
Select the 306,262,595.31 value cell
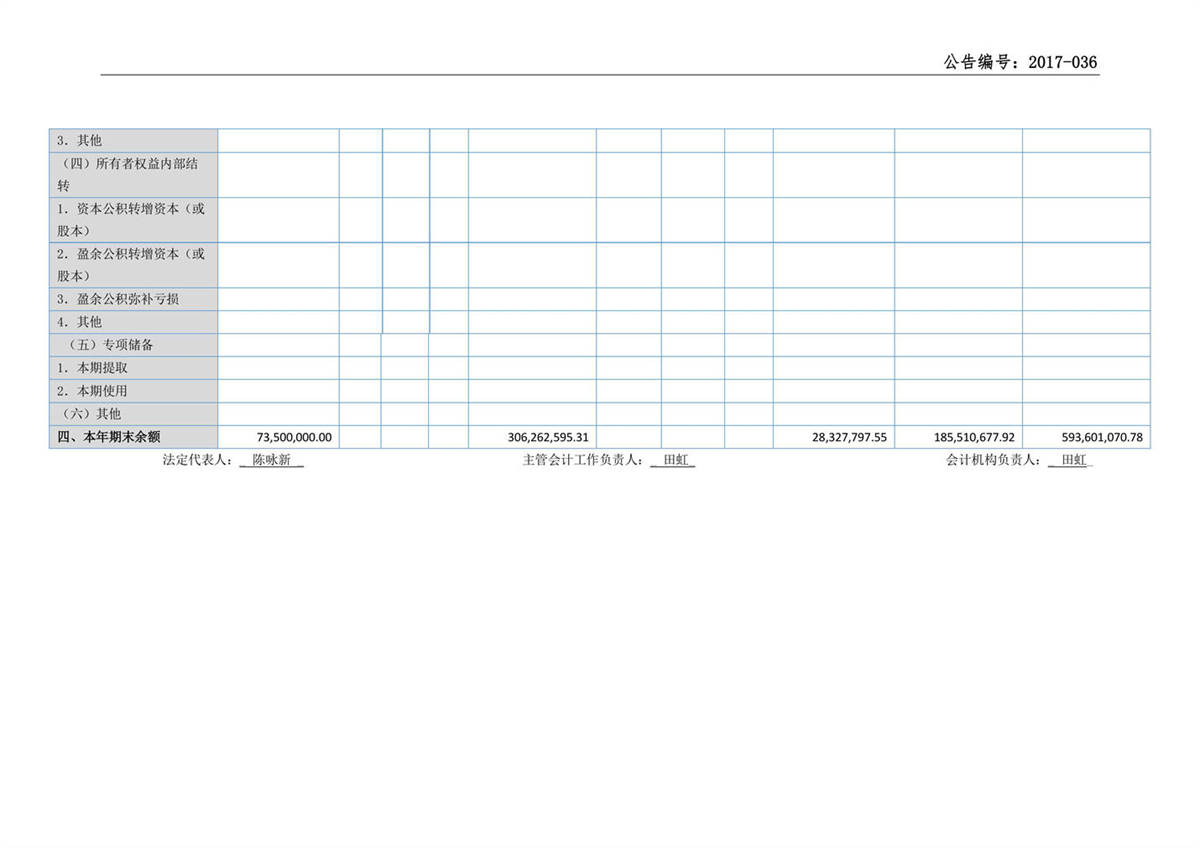[548, 437]
